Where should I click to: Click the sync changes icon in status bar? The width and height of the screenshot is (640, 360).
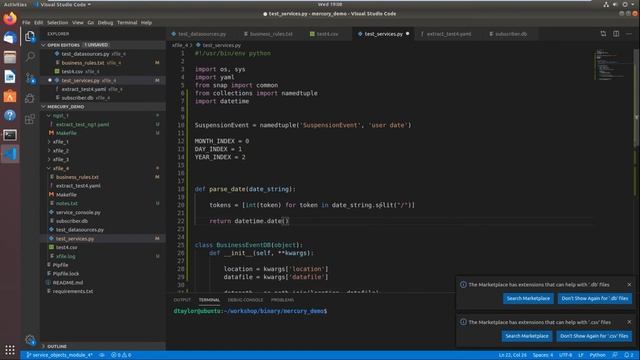tap(102, 355)
